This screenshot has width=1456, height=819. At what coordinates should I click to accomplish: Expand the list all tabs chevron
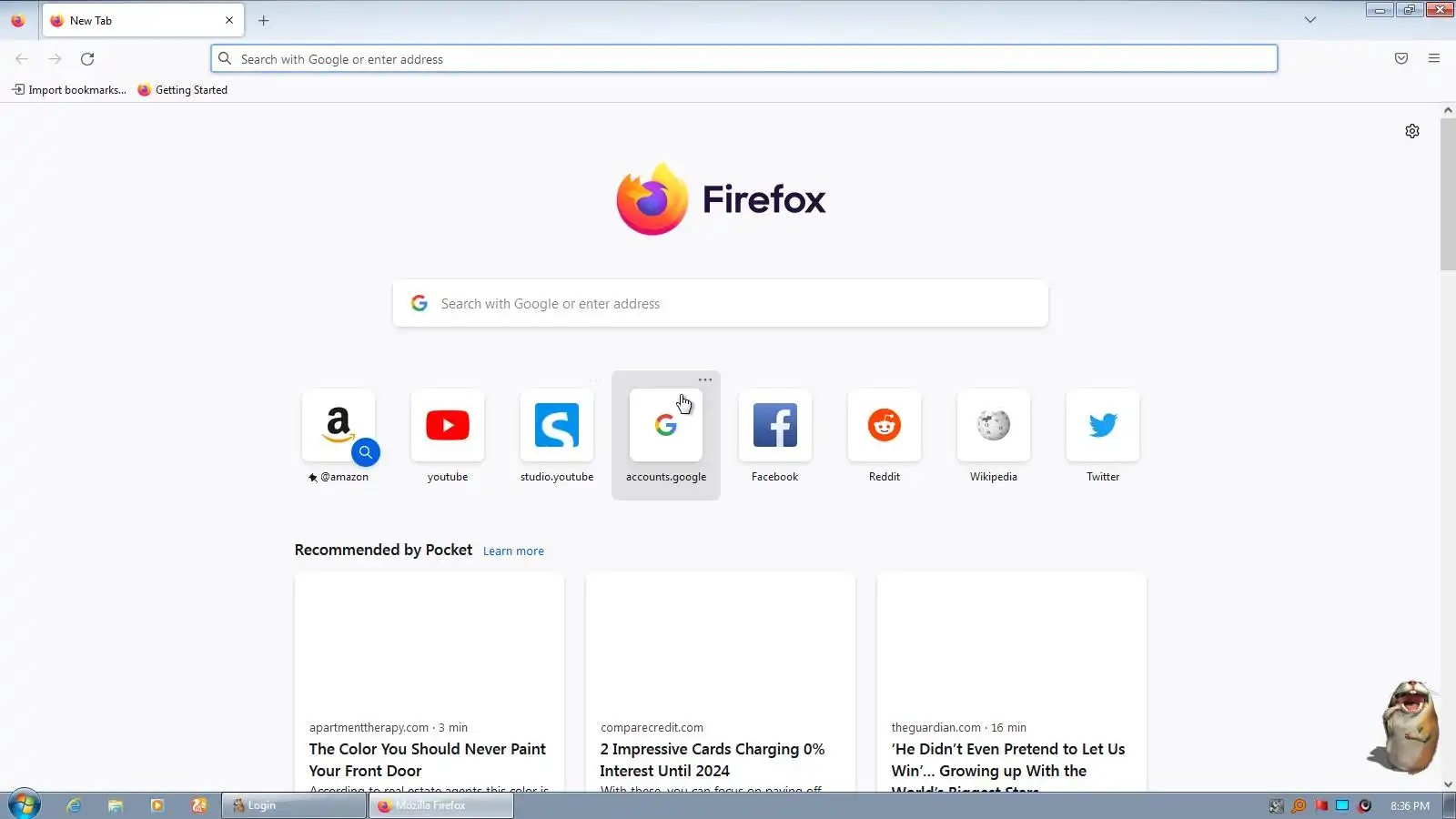[x=1310, y=20]
